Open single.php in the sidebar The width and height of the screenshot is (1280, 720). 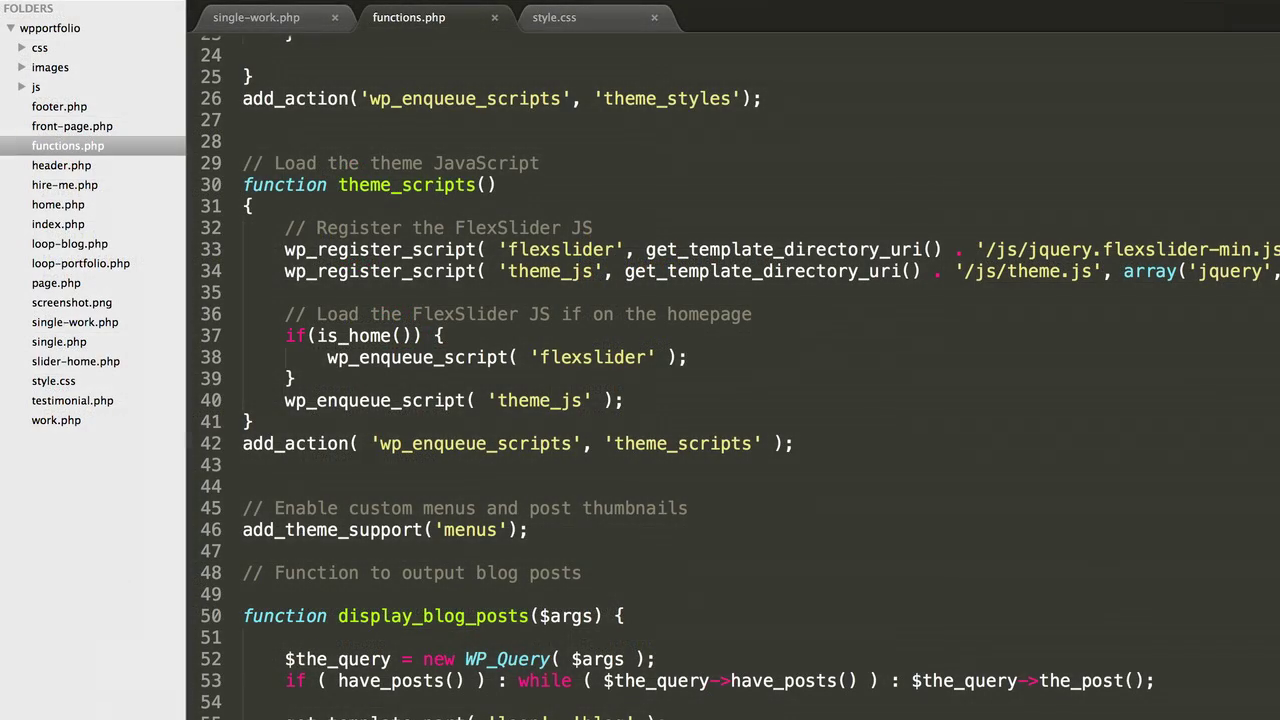coord(59,342)
